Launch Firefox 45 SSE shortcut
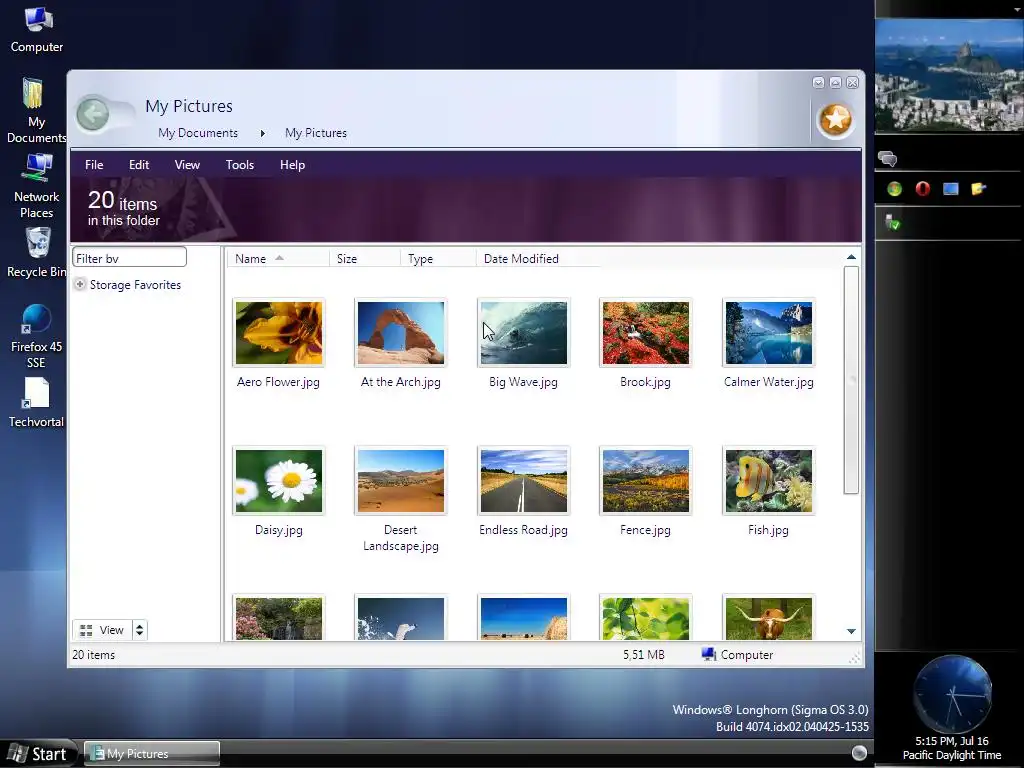This screenshot has width=1024, height=768. (37, 336)
